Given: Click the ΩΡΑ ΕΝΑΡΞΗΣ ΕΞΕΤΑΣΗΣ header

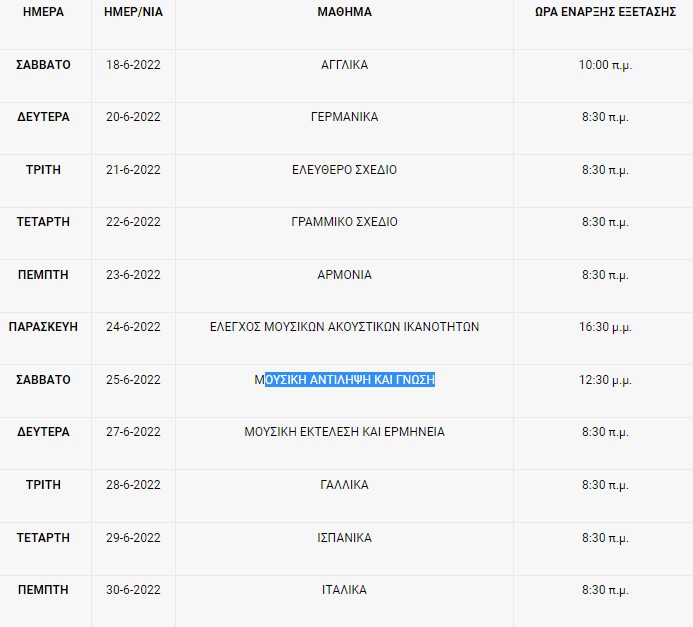Looking at the screenshot, I should [x=606, y=12].
